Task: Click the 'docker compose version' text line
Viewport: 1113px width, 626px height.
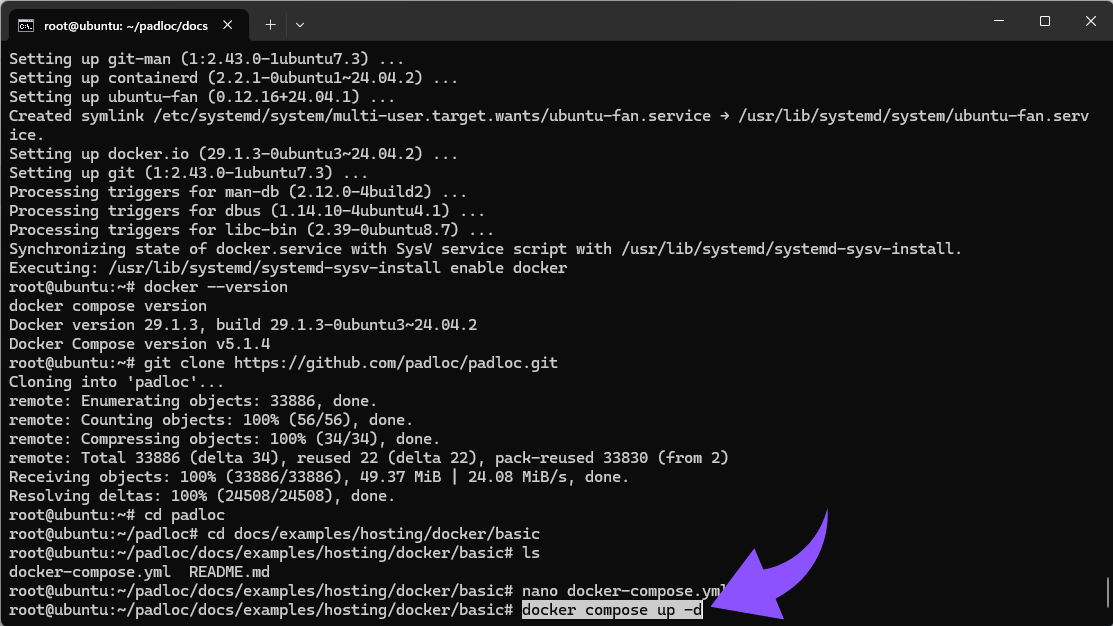Action: point(108,305)
